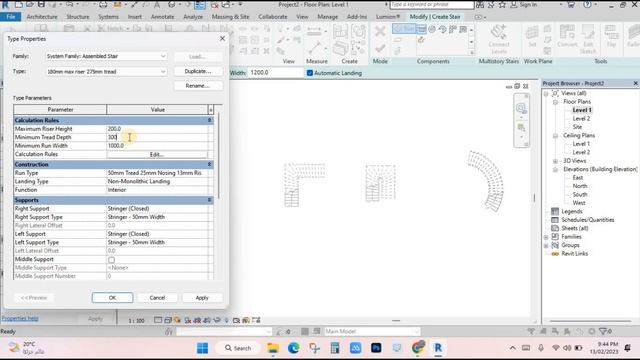Click the Project Browser horizontal scrollbar
This screenshot has width=640, height=360.
590,321
